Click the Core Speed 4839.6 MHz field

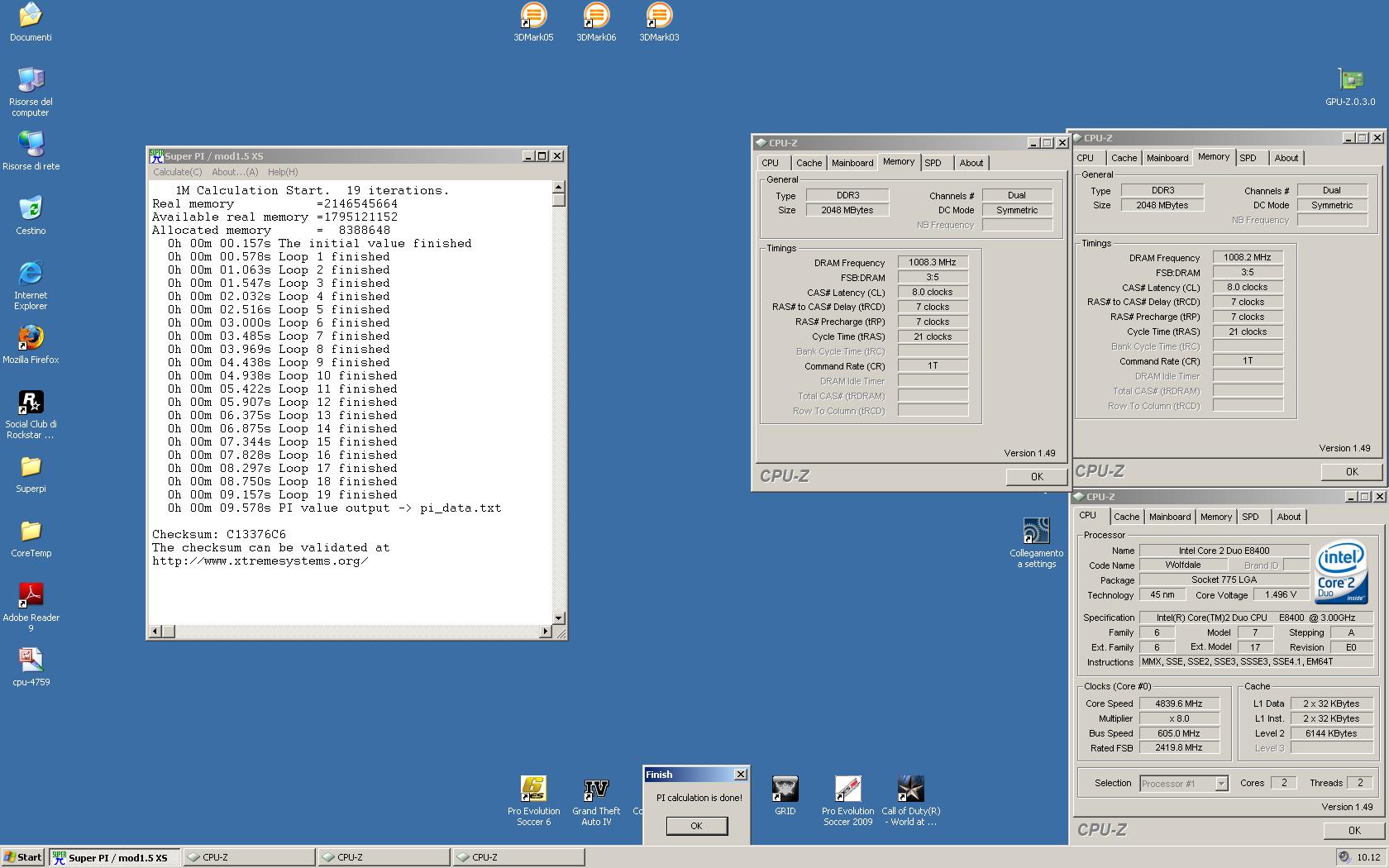[1179, 703]
